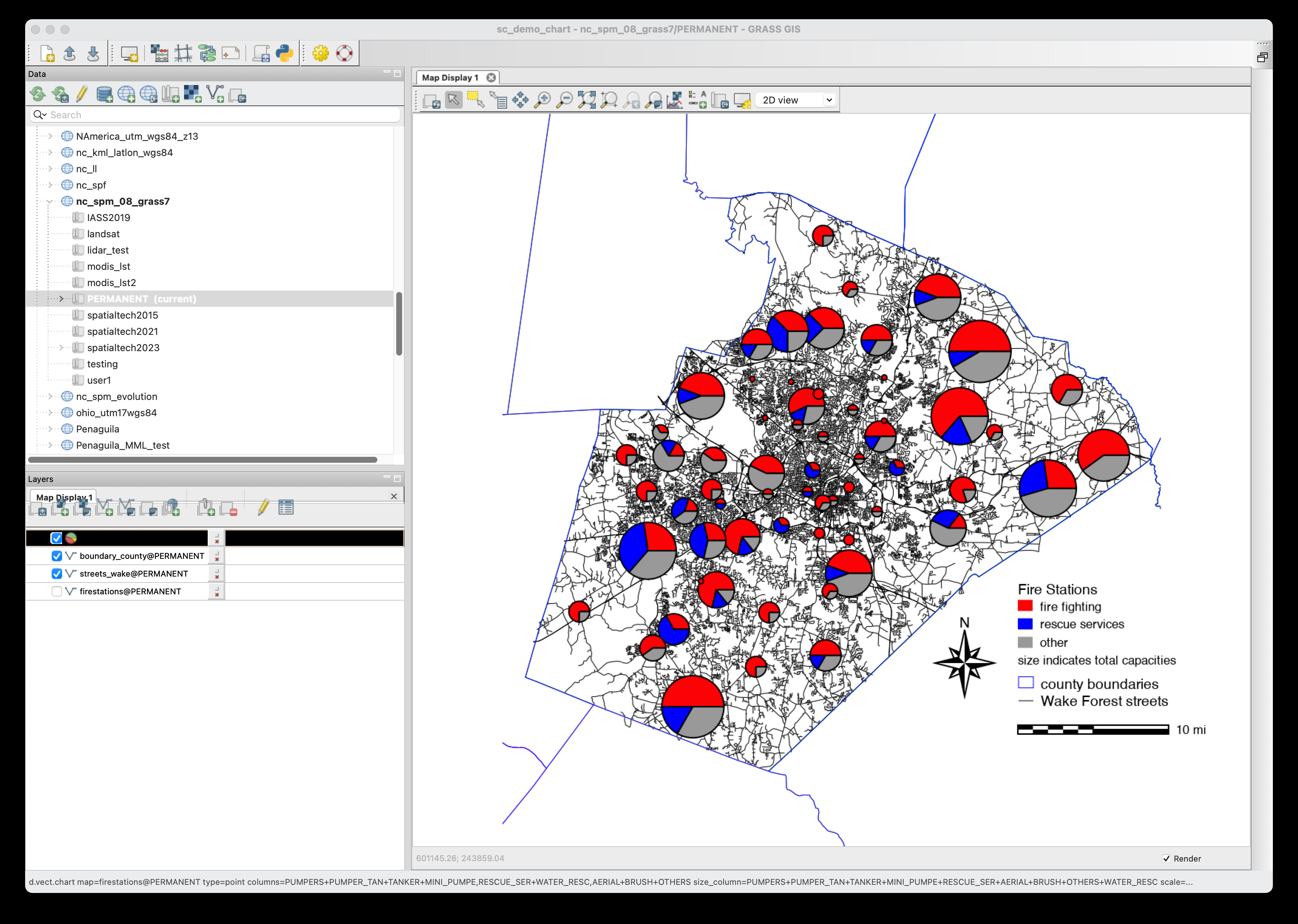This screenshot has width=1298, height=924.
Task: Save the map display to file
Action: click(720, 100)
